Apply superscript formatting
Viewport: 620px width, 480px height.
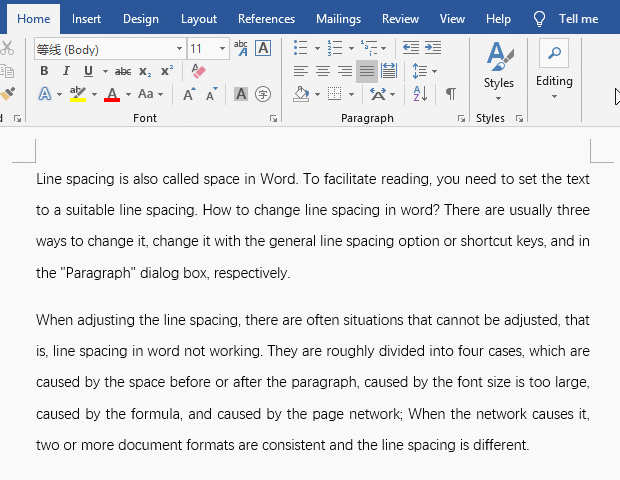pos(167,71)
